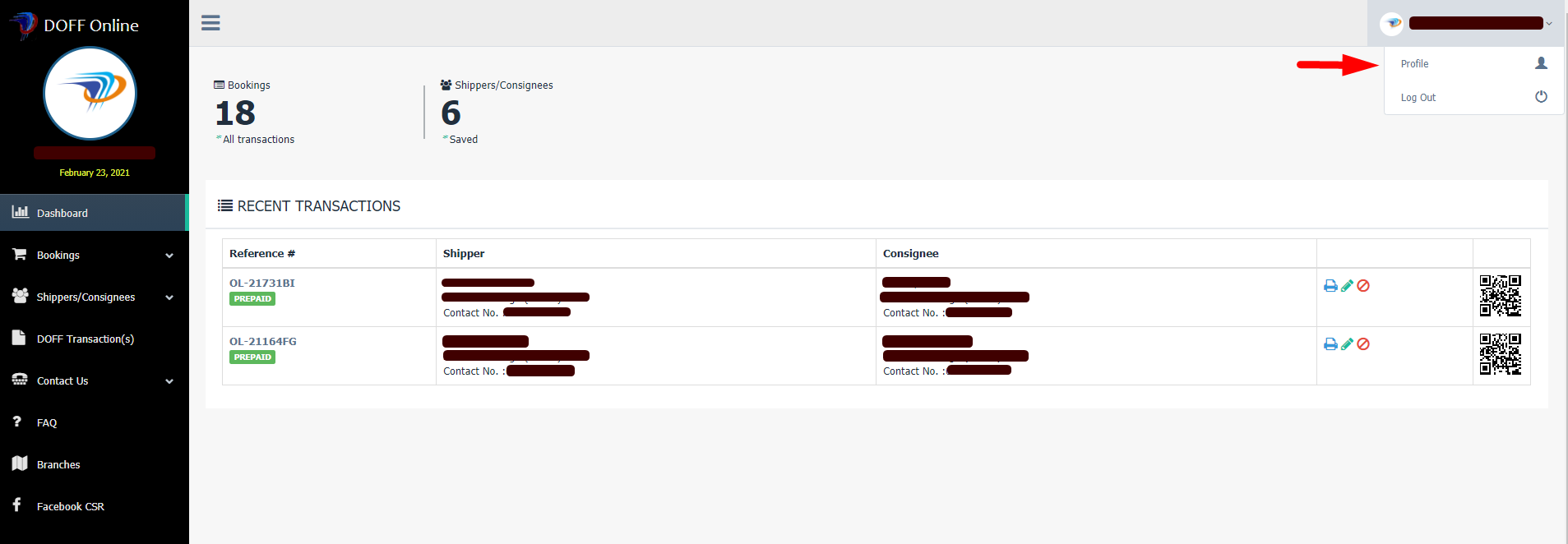The height and width of the screenshot is (544, 1568).
Task: Click the hamburger menu toggle icon
Action: click(x=210, y=23)
